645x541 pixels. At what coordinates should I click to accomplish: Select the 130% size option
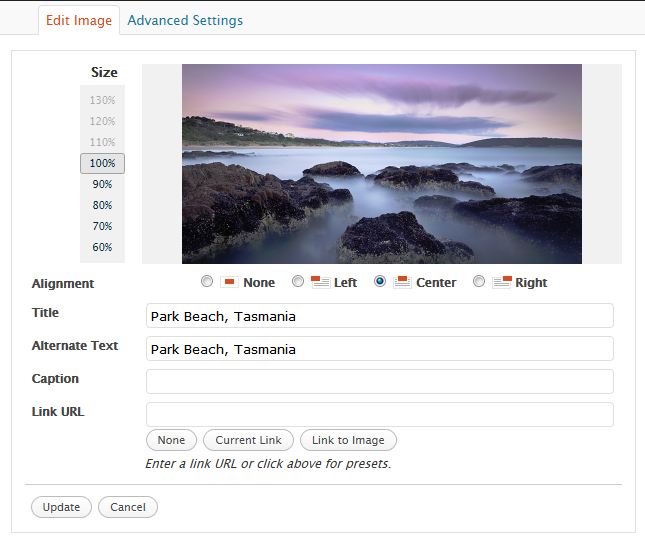tap(102, 100)
